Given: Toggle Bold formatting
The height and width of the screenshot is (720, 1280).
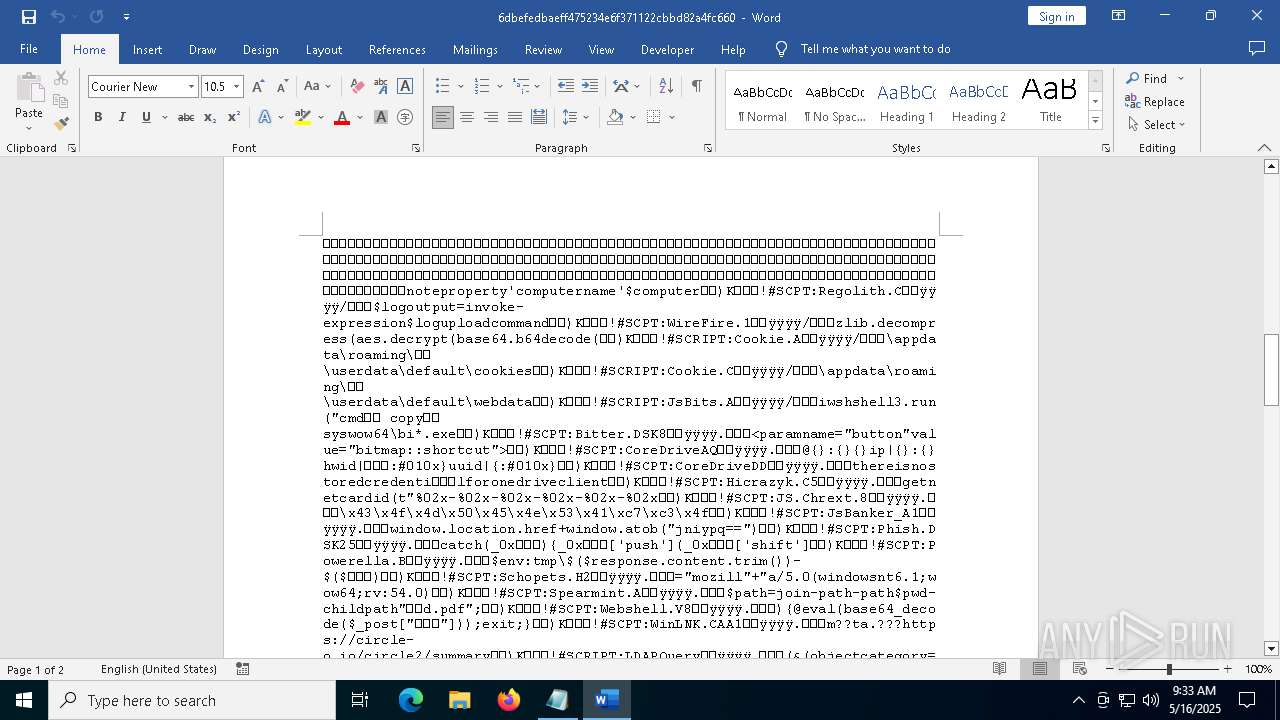Looking at the screenshot, I should point(98,117).
